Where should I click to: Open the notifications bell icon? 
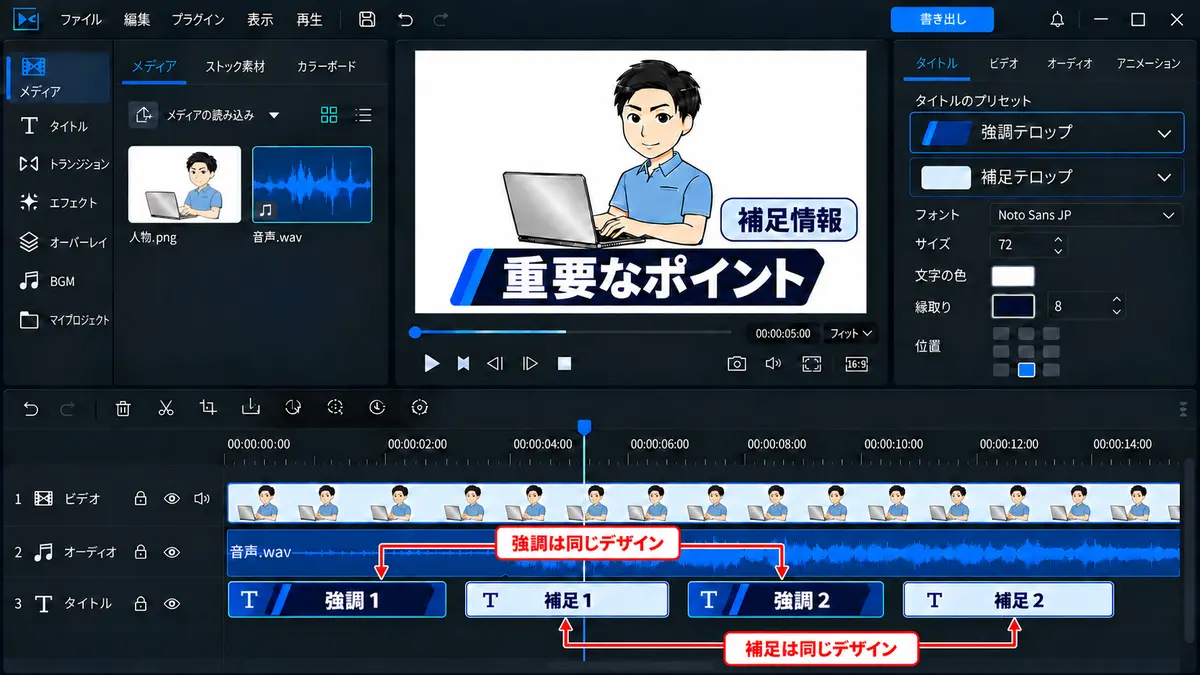click(1058, 20)
